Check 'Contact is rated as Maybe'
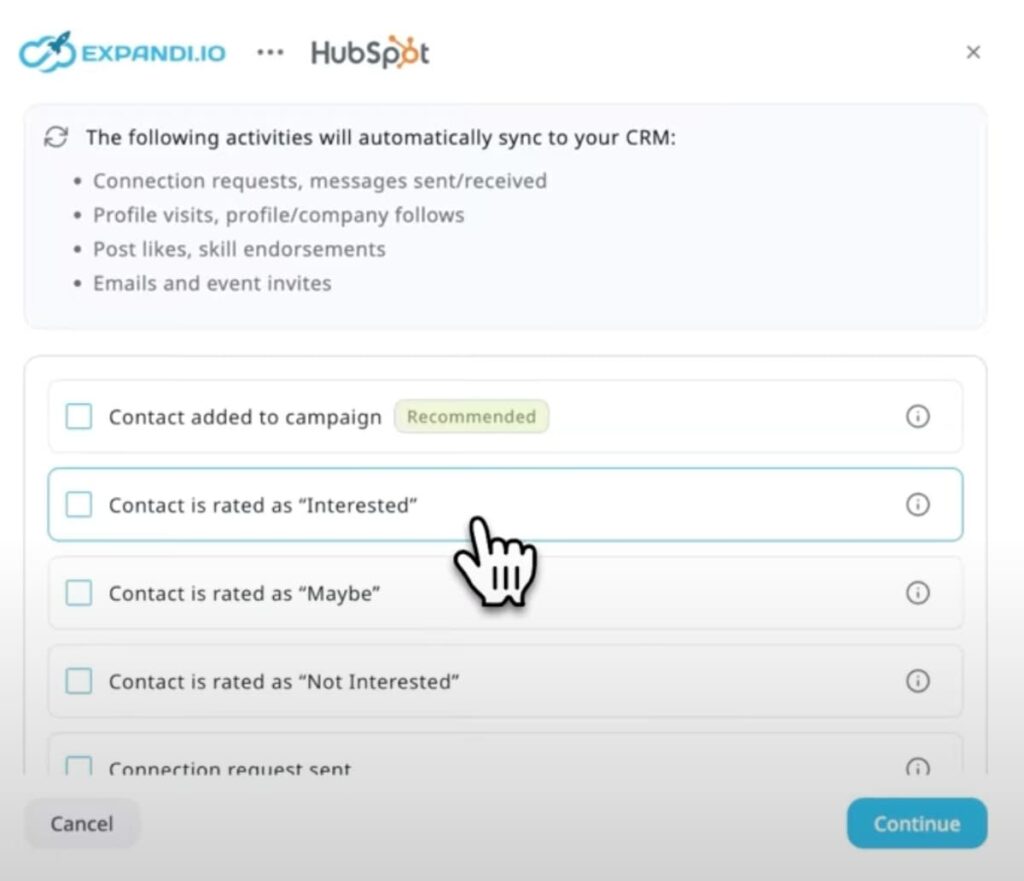1024x881 pixels. 78,592
